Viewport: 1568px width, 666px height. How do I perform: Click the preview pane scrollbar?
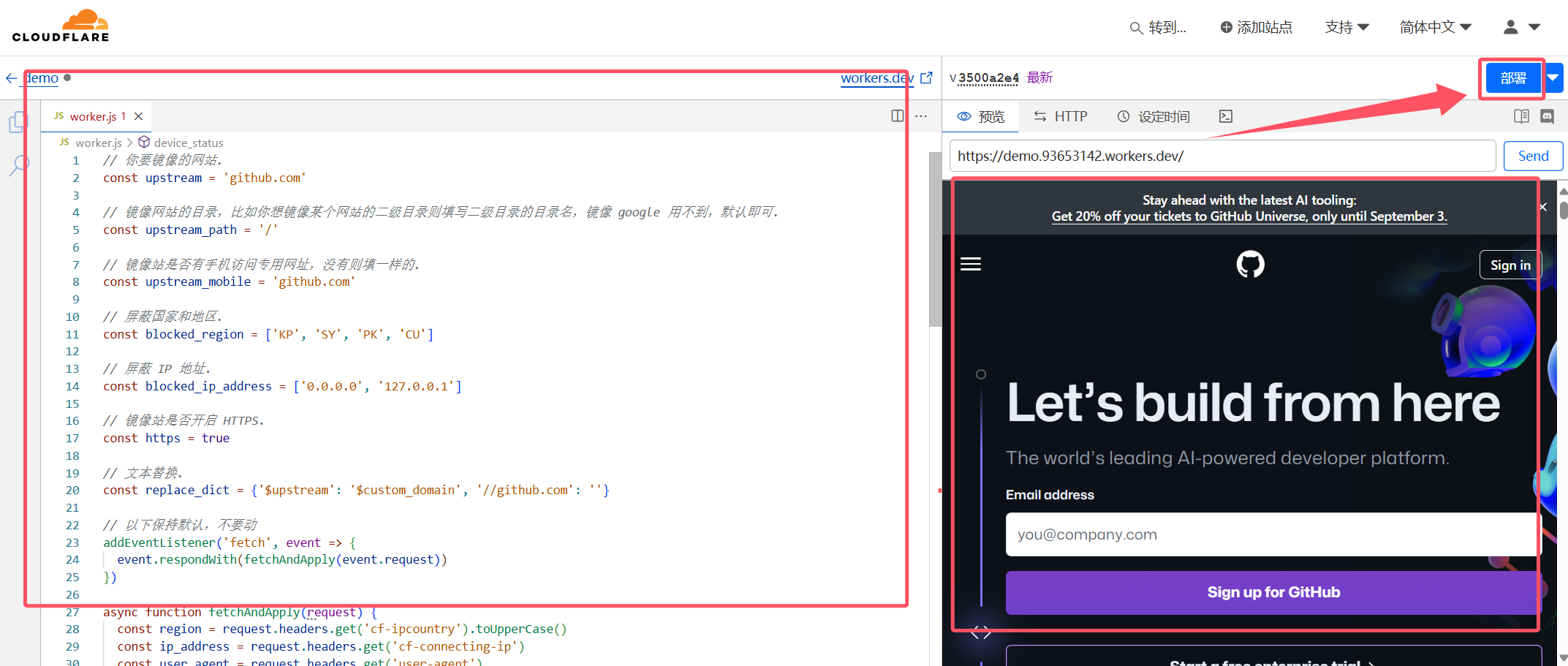(x=1563, y=211)
